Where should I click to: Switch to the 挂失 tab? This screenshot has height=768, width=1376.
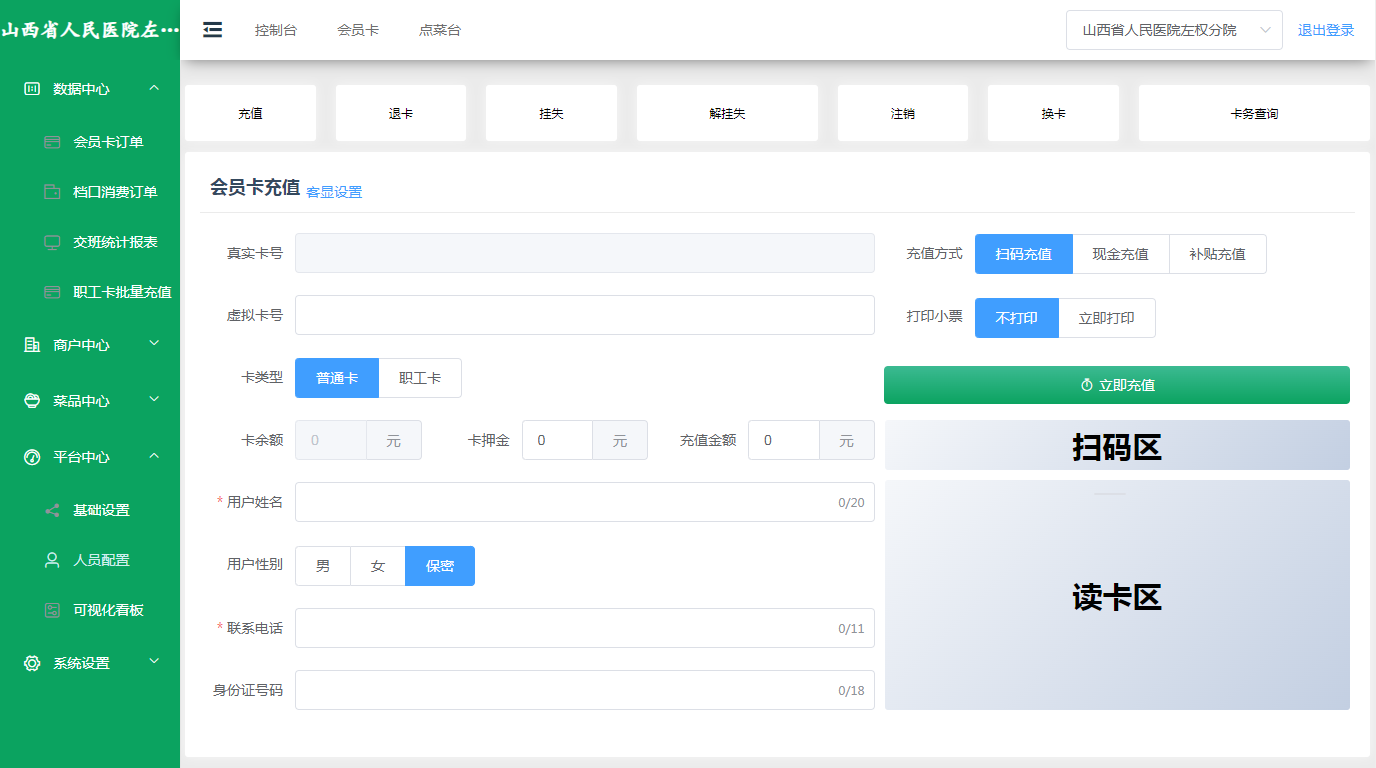[551, 113]
